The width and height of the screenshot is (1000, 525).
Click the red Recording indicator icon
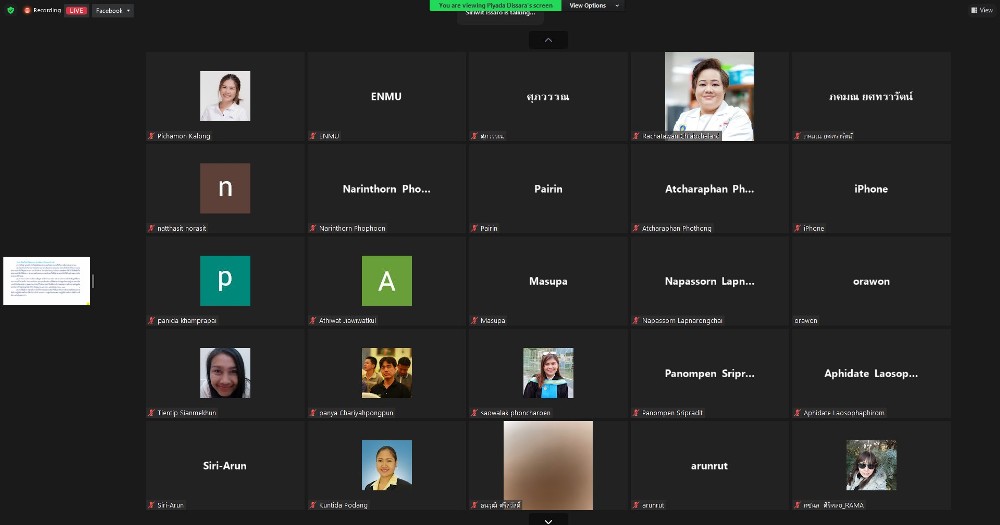28,10
